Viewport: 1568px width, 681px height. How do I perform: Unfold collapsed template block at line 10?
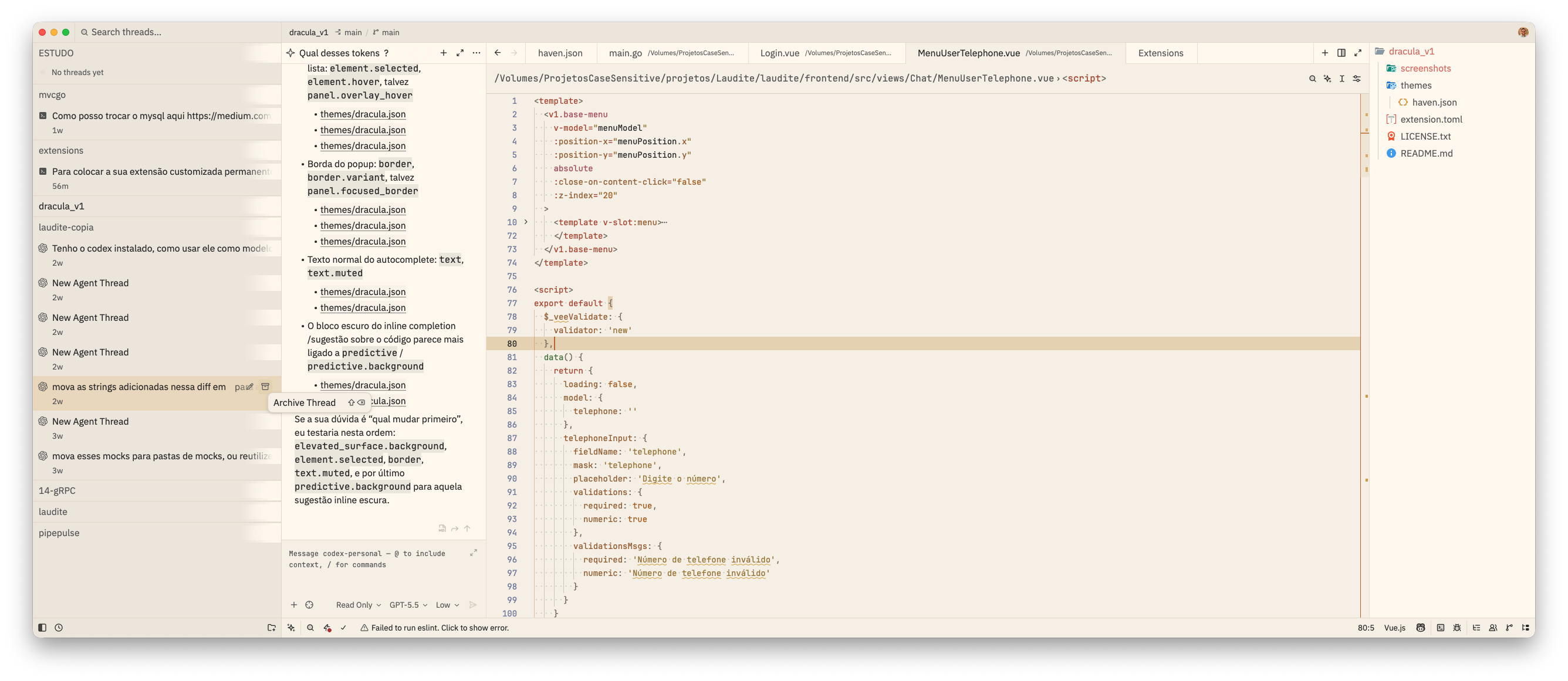[x=526, y=222]
